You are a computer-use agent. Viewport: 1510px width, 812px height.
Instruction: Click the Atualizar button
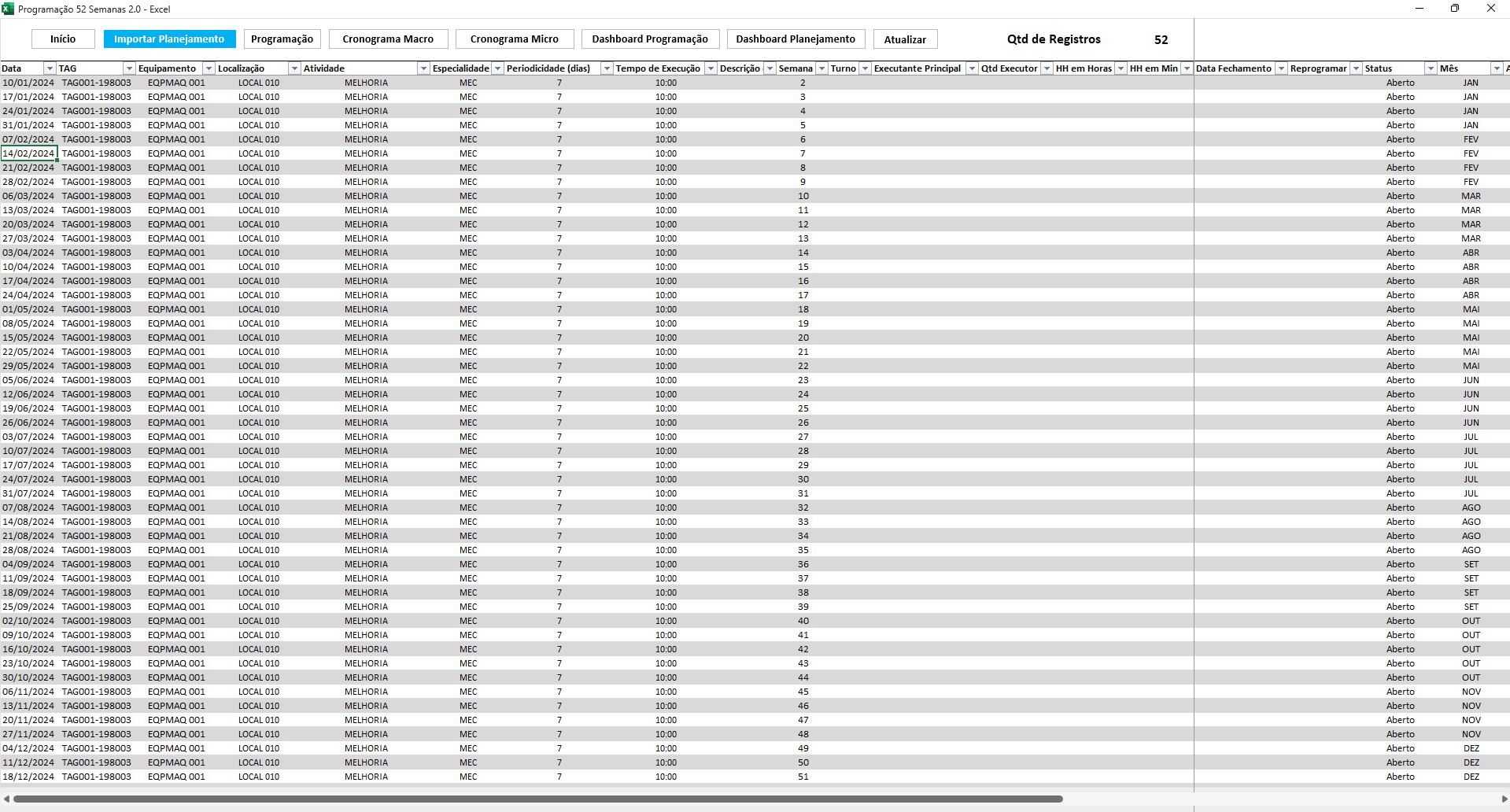tap(905, 39)
